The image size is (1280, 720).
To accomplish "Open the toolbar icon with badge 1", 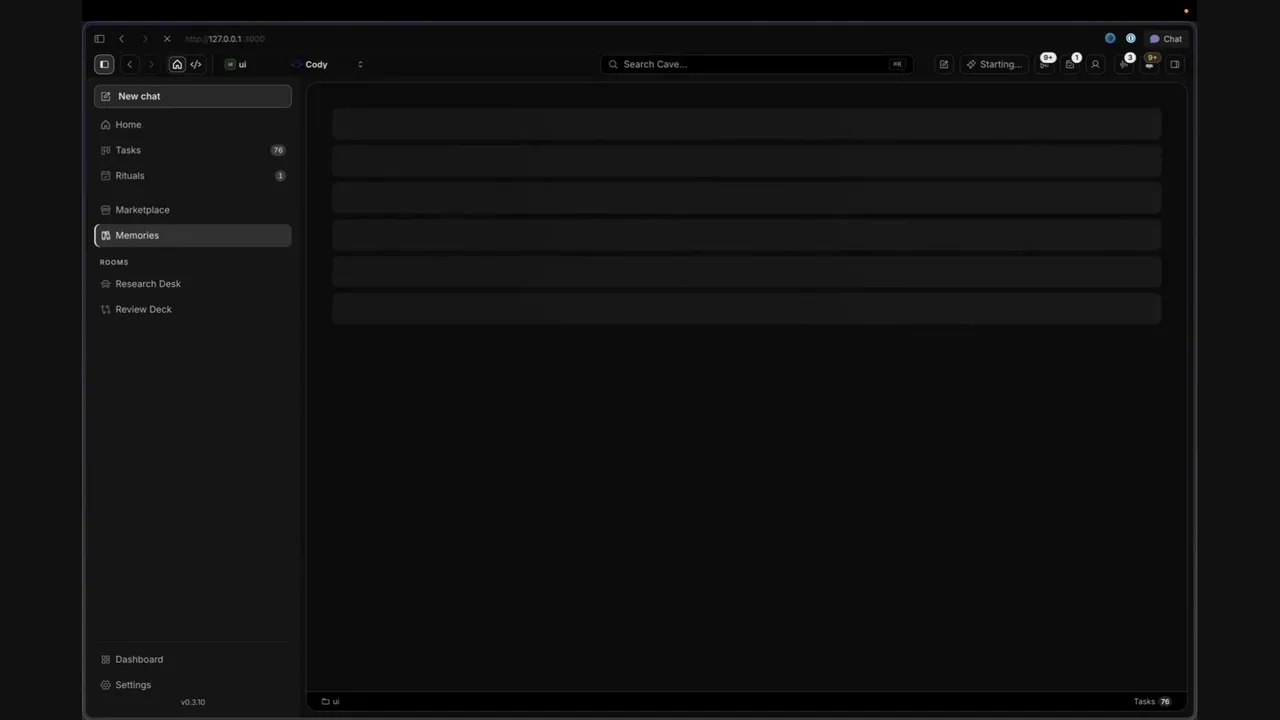I will 1070,64.
